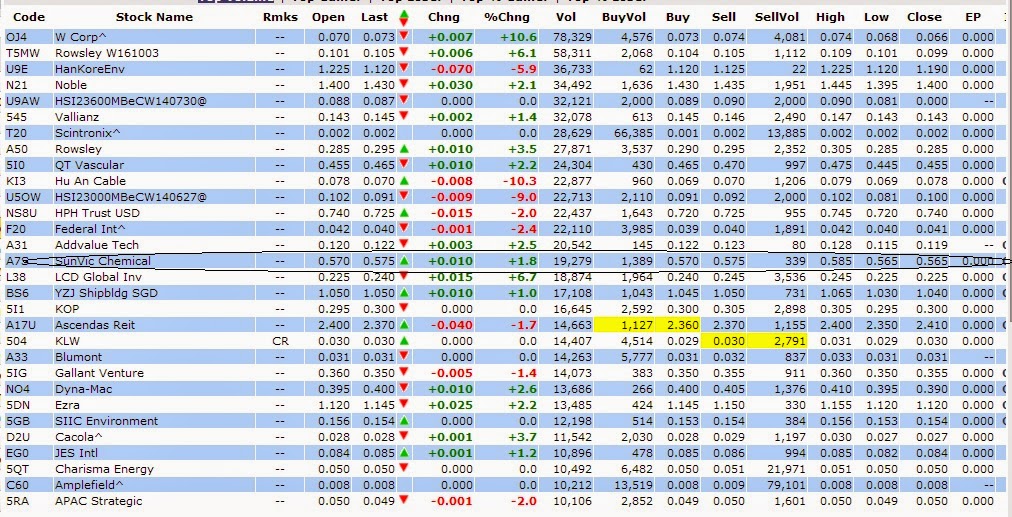Open YZJ Shipbldg SGD stock entry

click(106, 293)
